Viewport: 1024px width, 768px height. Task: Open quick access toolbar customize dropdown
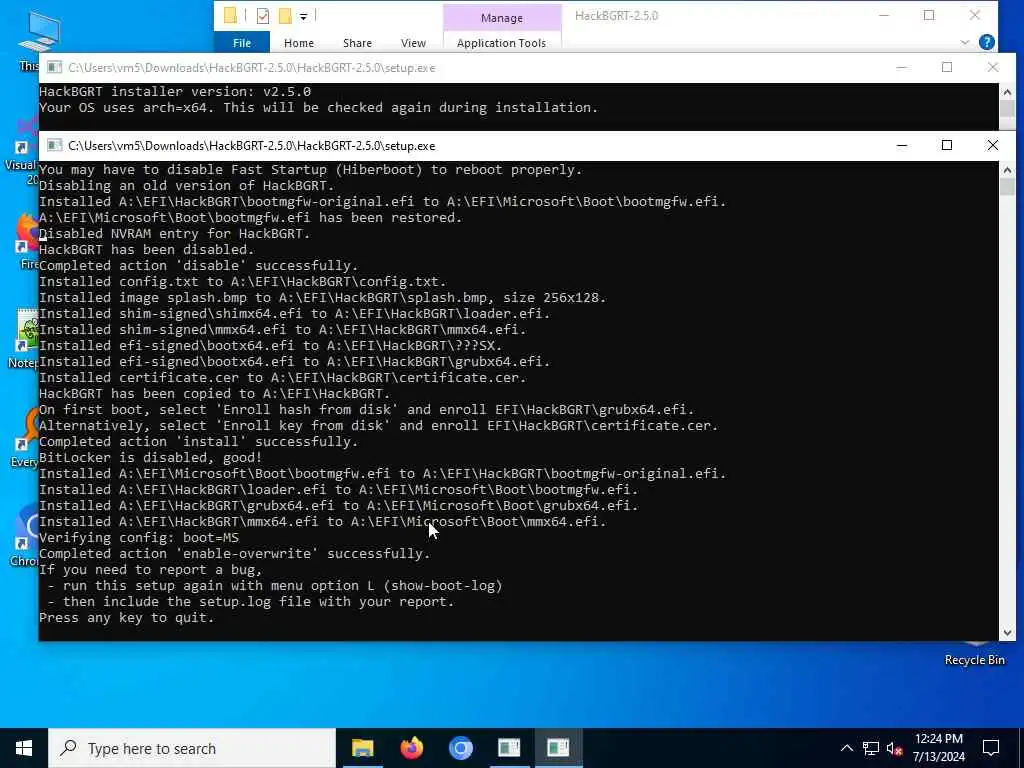304,16
